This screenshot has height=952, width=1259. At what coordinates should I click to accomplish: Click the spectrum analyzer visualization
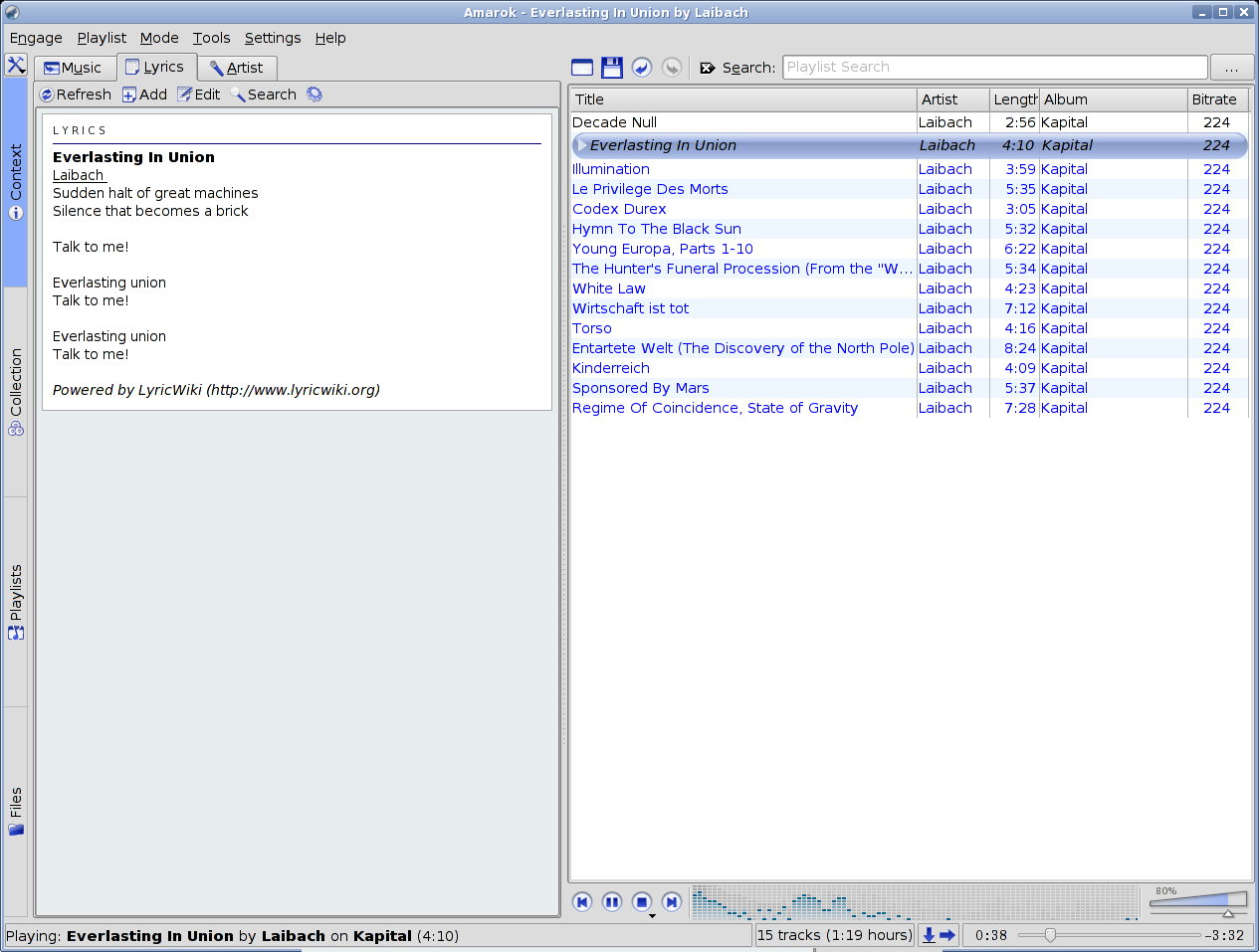pos(915,902)
